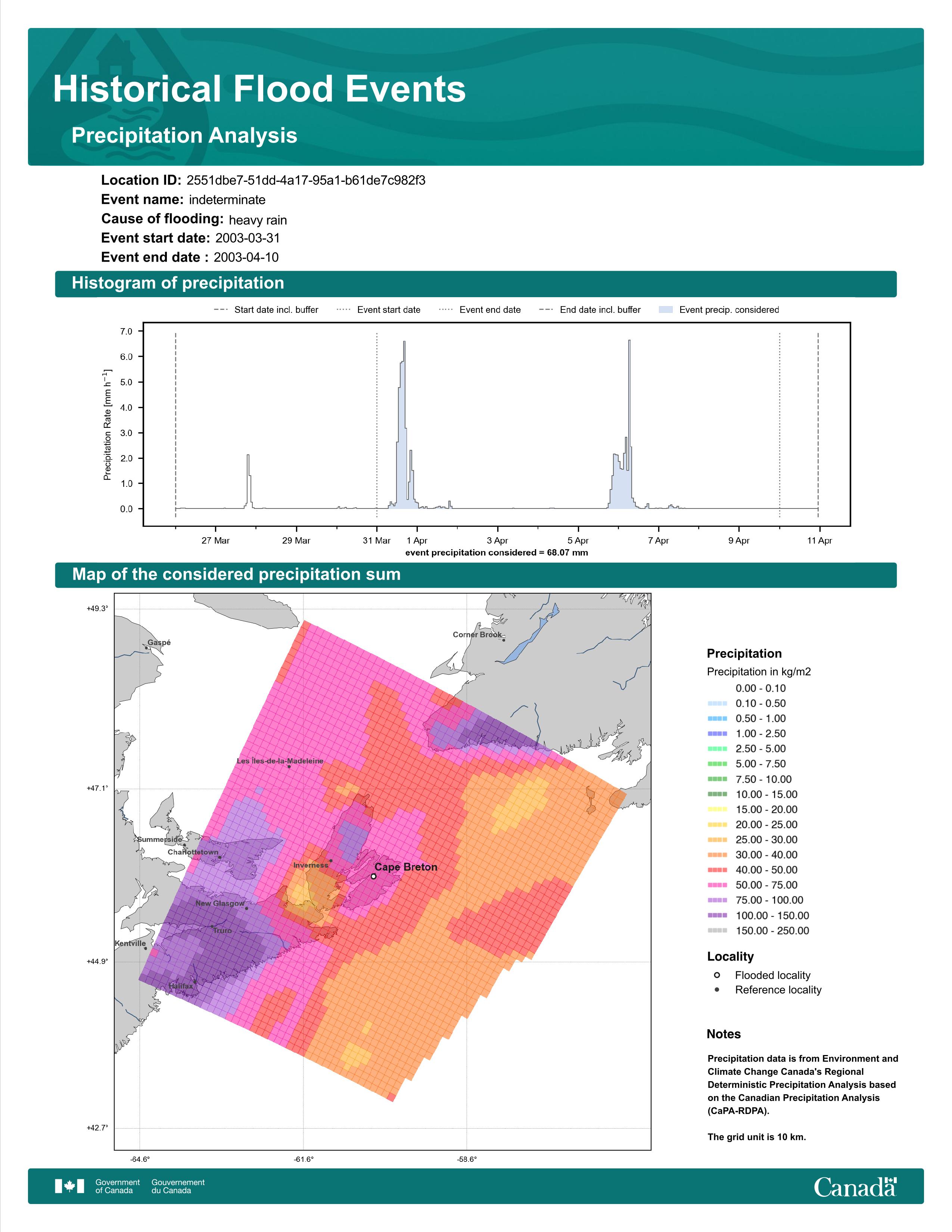The height and width of the screenshot is (1232, 952).
Task: Click the 50.00 - 75.00 pink legend swatch
Action: tap(718, 885)
